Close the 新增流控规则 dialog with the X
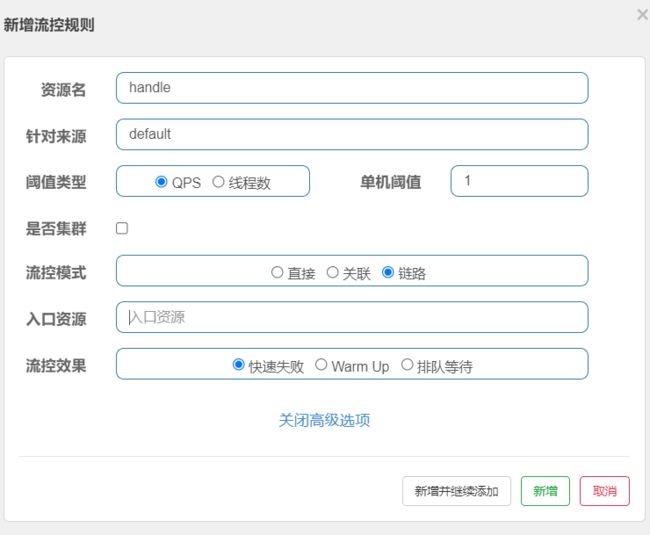This screenshot has width=650, height=535. tap(642, 15)
